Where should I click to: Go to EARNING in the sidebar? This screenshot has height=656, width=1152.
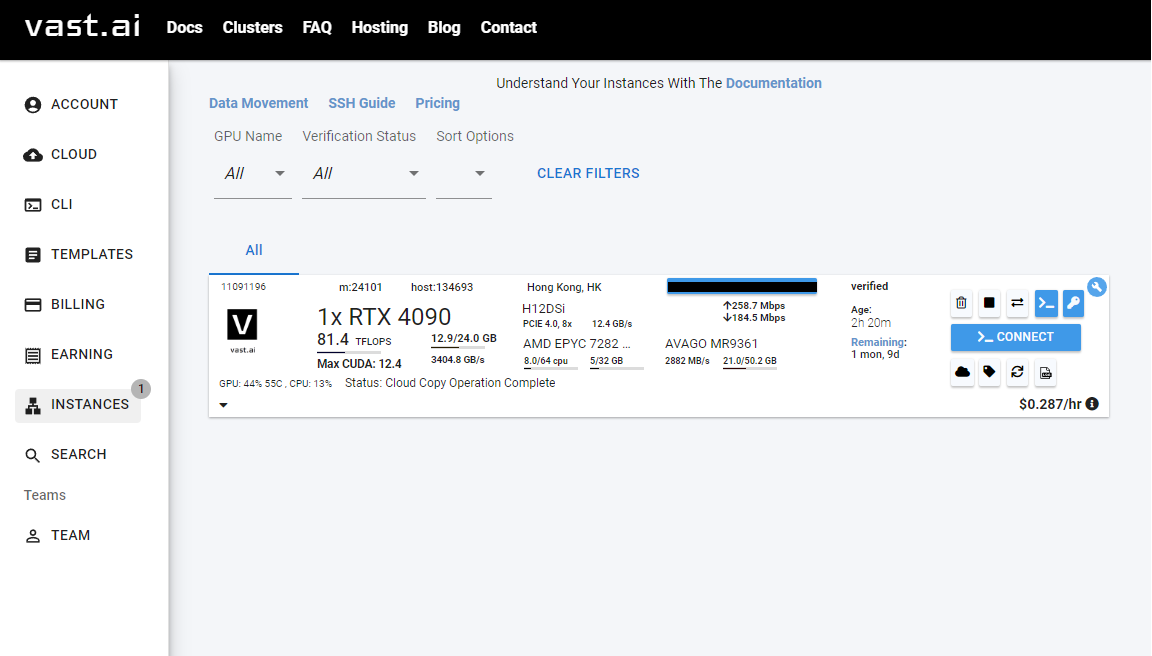pos(82,354)
